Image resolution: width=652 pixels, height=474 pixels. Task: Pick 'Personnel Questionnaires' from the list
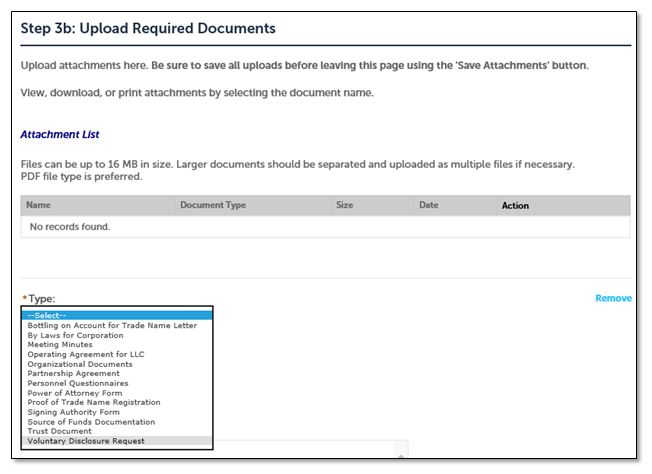pyautogui.click(x=117, y=383)
